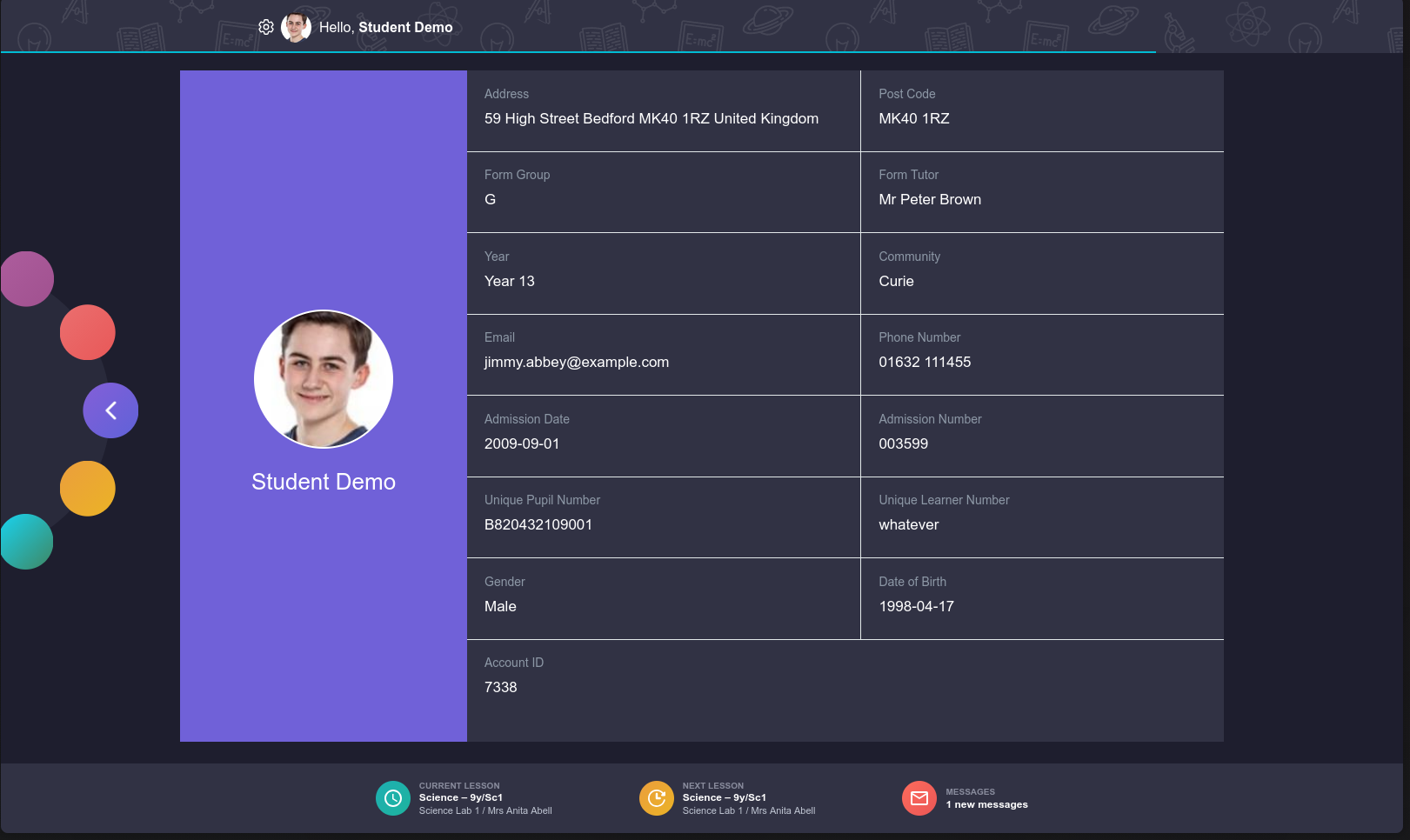
Task: Click email jimmy.abbey@example.com
Action: pos(577,362)
